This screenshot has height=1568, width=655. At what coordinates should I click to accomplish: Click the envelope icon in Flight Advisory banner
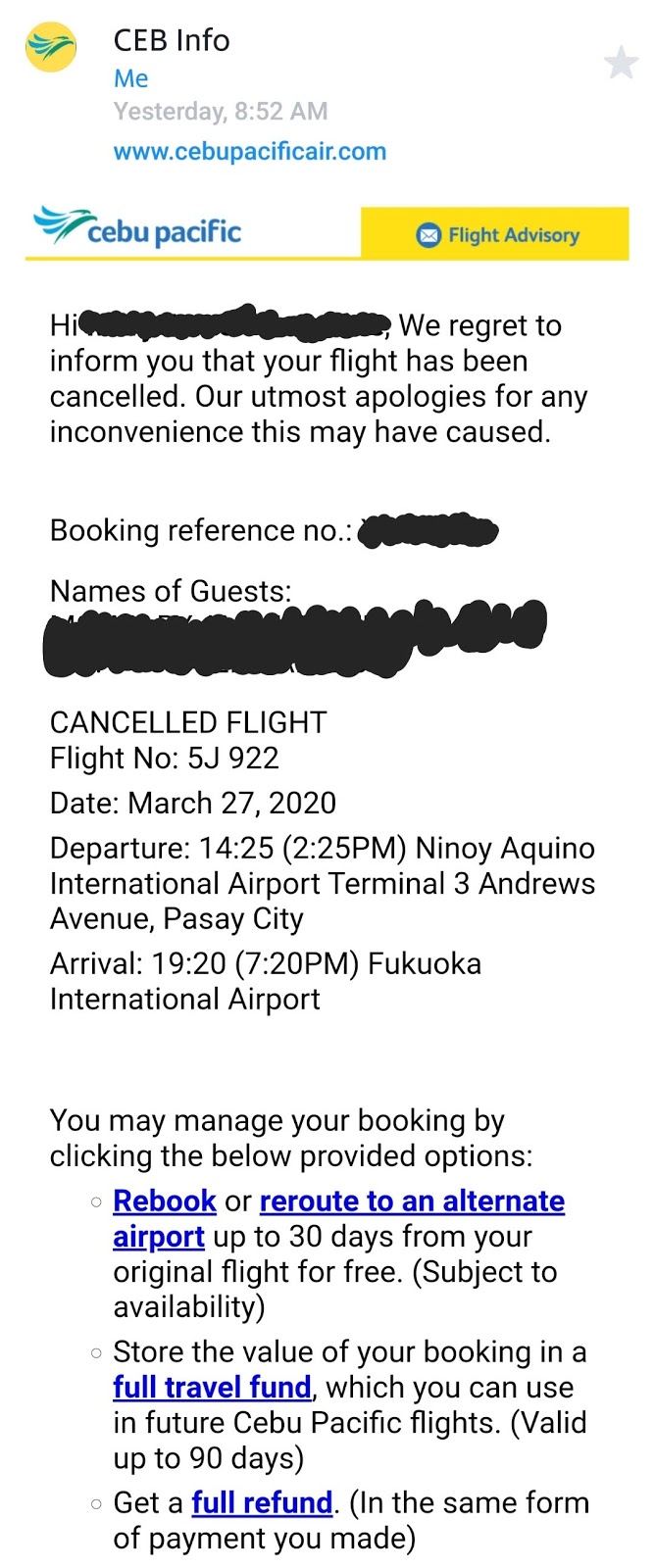click(428, 235)
